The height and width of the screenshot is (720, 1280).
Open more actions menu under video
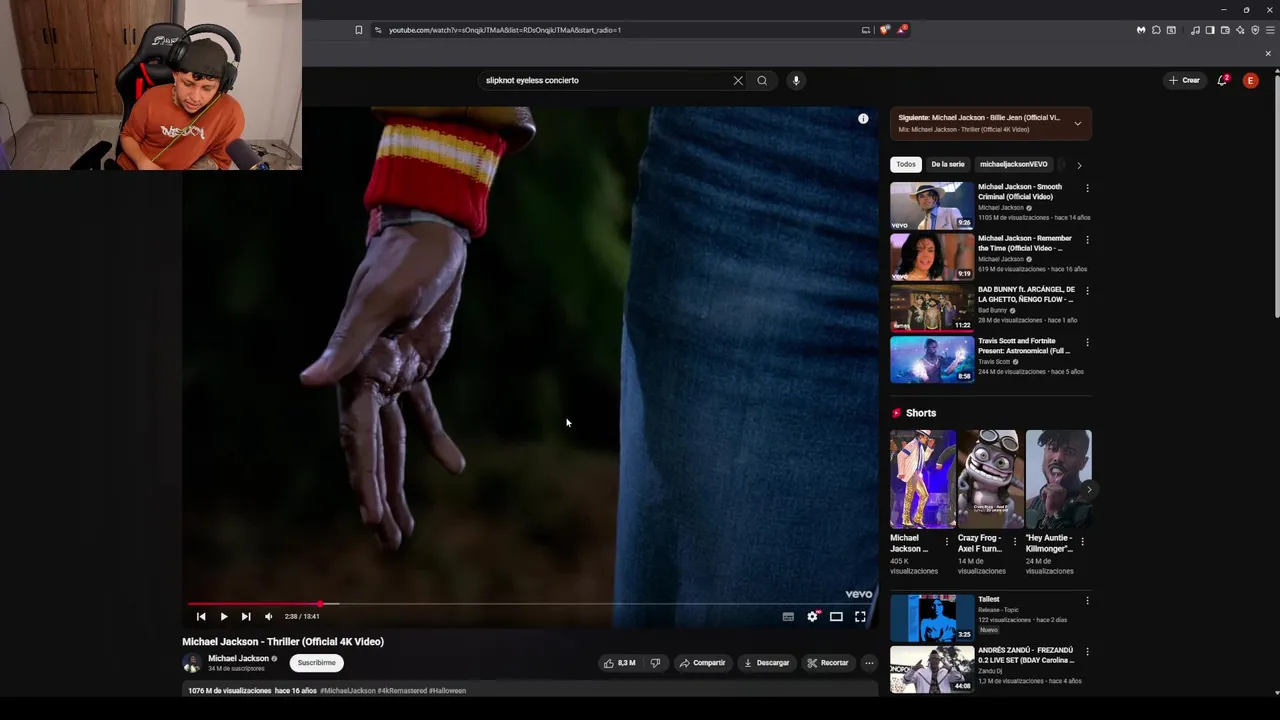pos(869,663)
